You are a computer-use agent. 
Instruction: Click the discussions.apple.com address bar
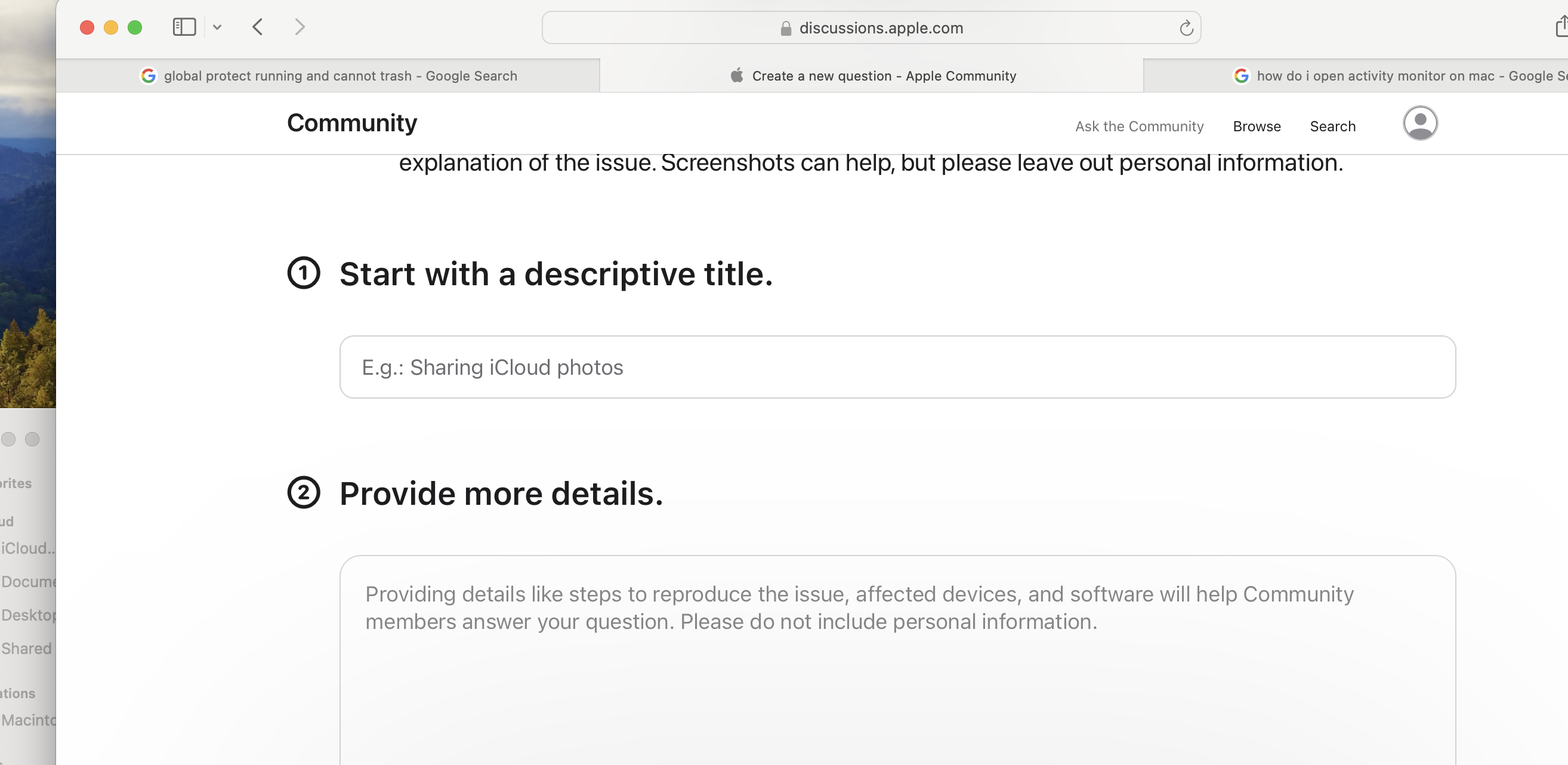pyautogui.click(x=880, y=28)
